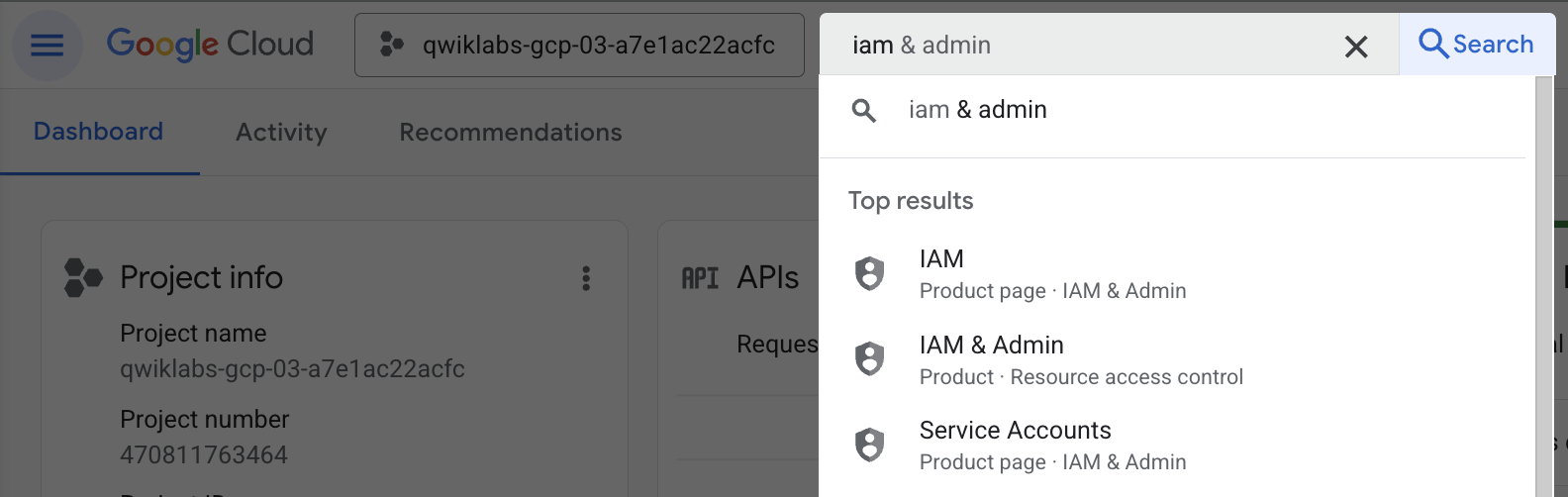Screen dimensions: 1568x497
Task: Click the search dropdown vertical scrollbar
Action: [x=1544, y=286]
